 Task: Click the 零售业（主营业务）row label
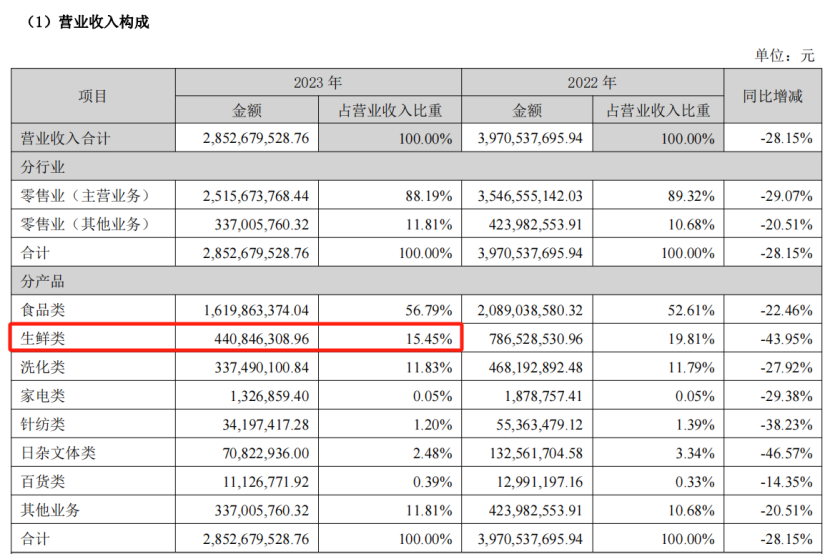(x=78, y=194)
